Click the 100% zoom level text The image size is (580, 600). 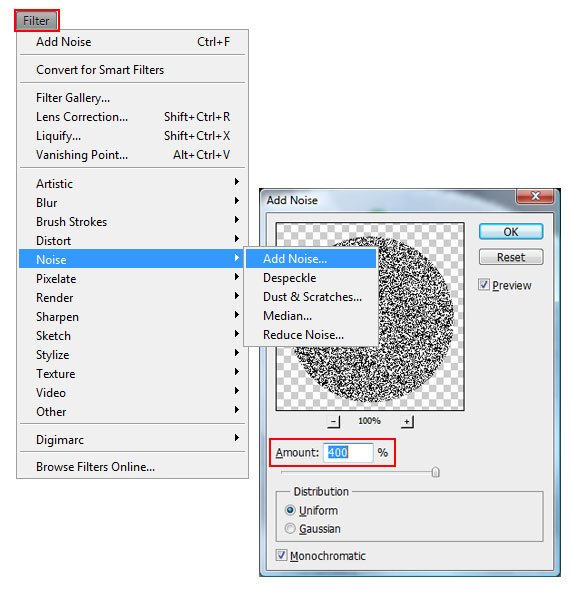coord(369,421)
